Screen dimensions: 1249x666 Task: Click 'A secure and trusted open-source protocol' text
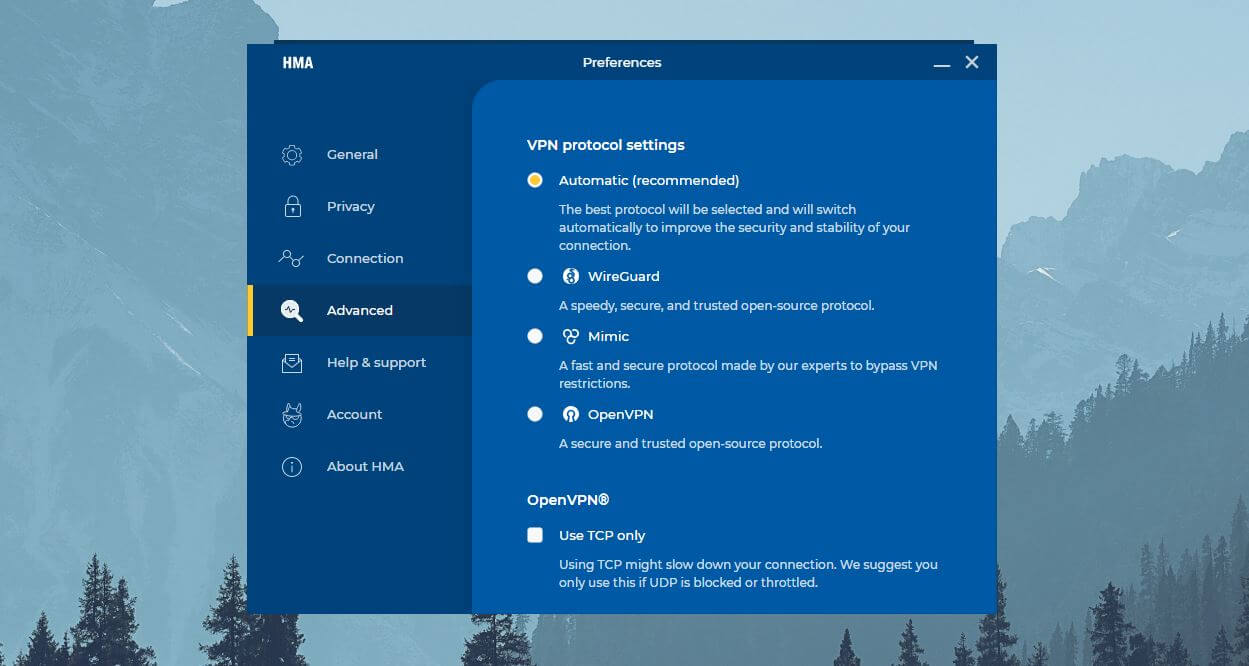click(x=691, y=444)
